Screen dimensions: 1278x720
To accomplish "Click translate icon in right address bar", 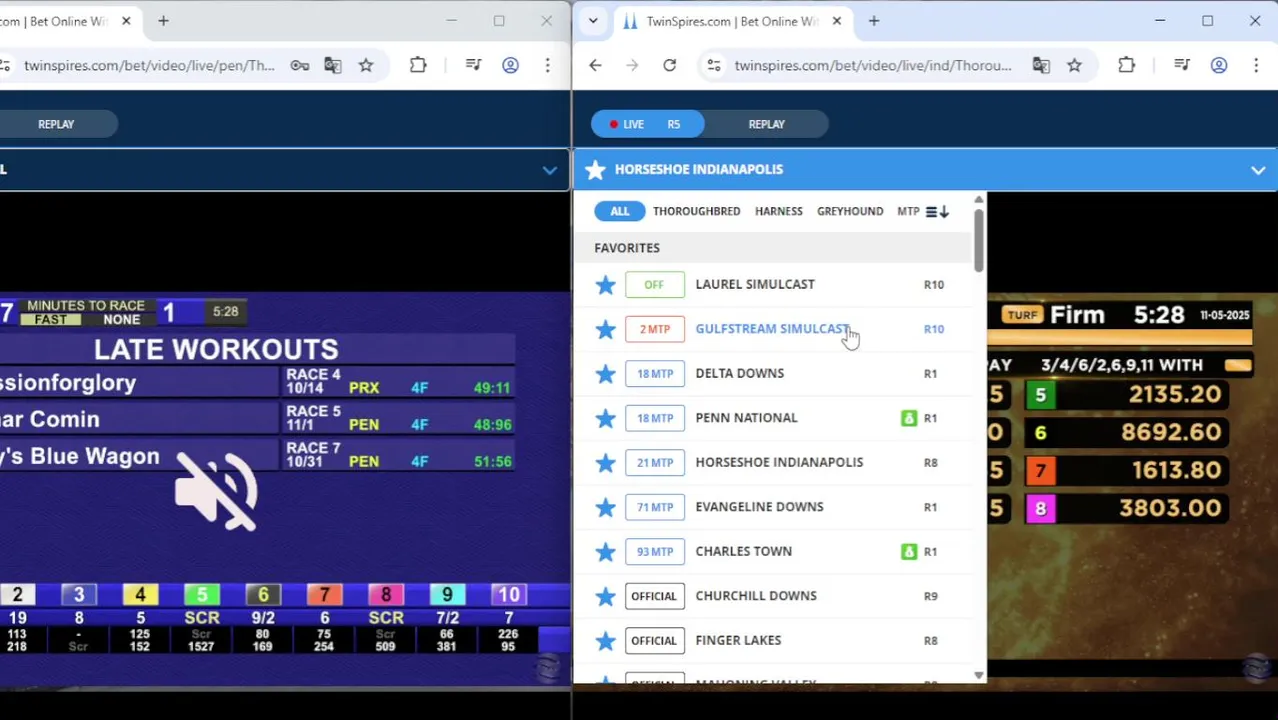I will (x=1041, y=65).
